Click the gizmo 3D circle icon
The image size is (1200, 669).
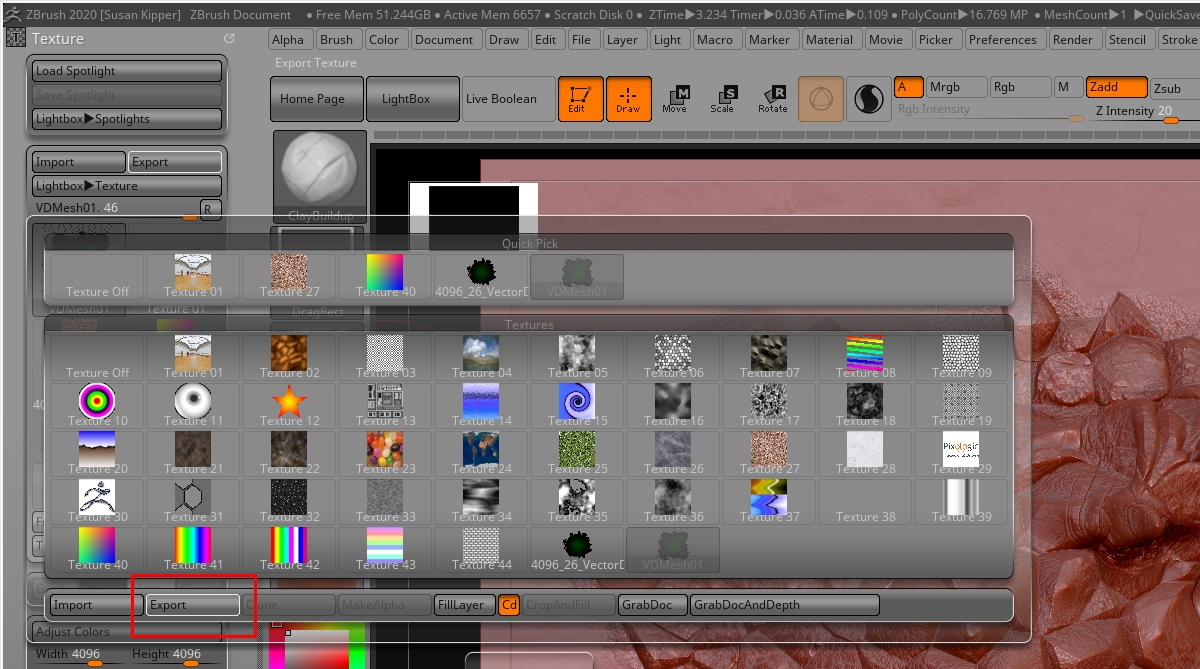click(x=820, y=99)
